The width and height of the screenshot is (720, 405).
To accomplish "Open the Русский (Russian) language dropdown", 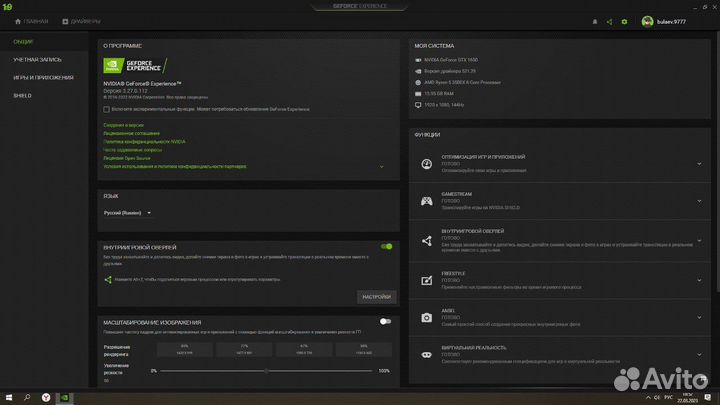I will [128, 212].
